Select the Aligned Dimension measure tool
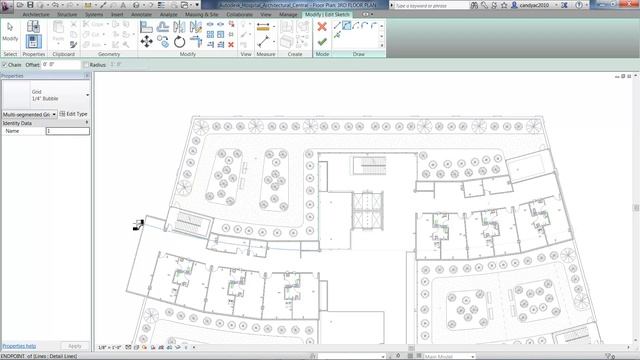 click(x=263, y=27)
